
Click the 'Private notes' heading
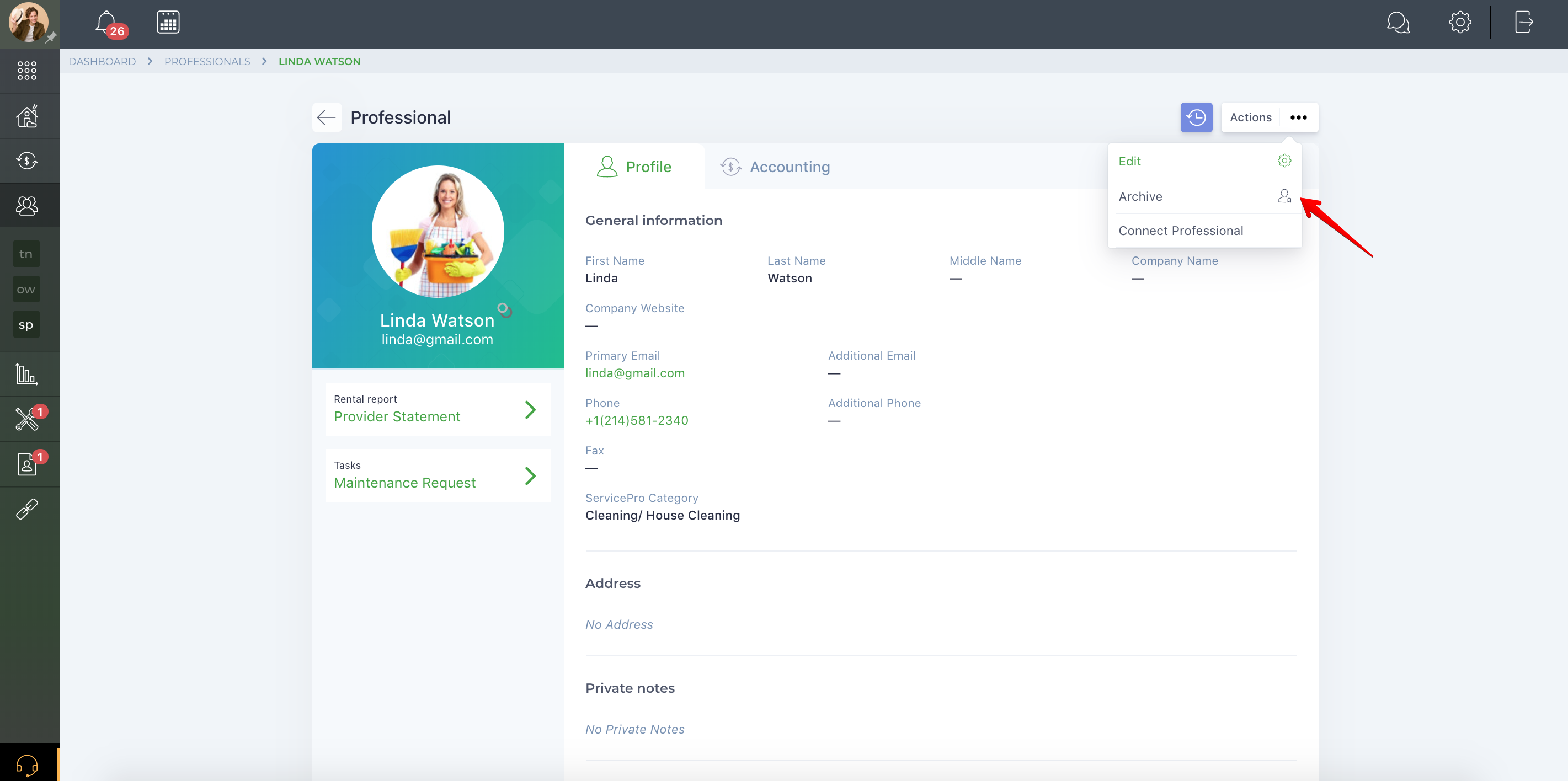point(630,688)
